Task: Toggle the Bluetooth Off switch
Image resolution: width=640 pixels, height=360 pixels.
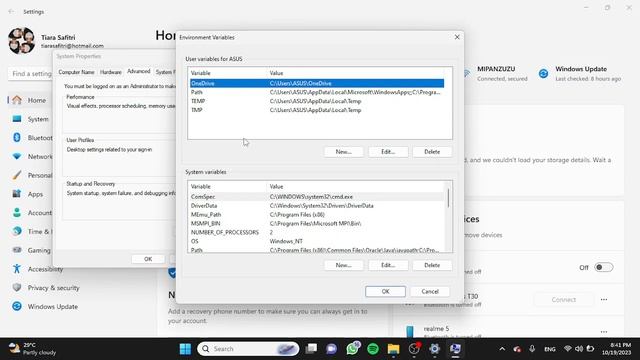Action: click(603, 267)
